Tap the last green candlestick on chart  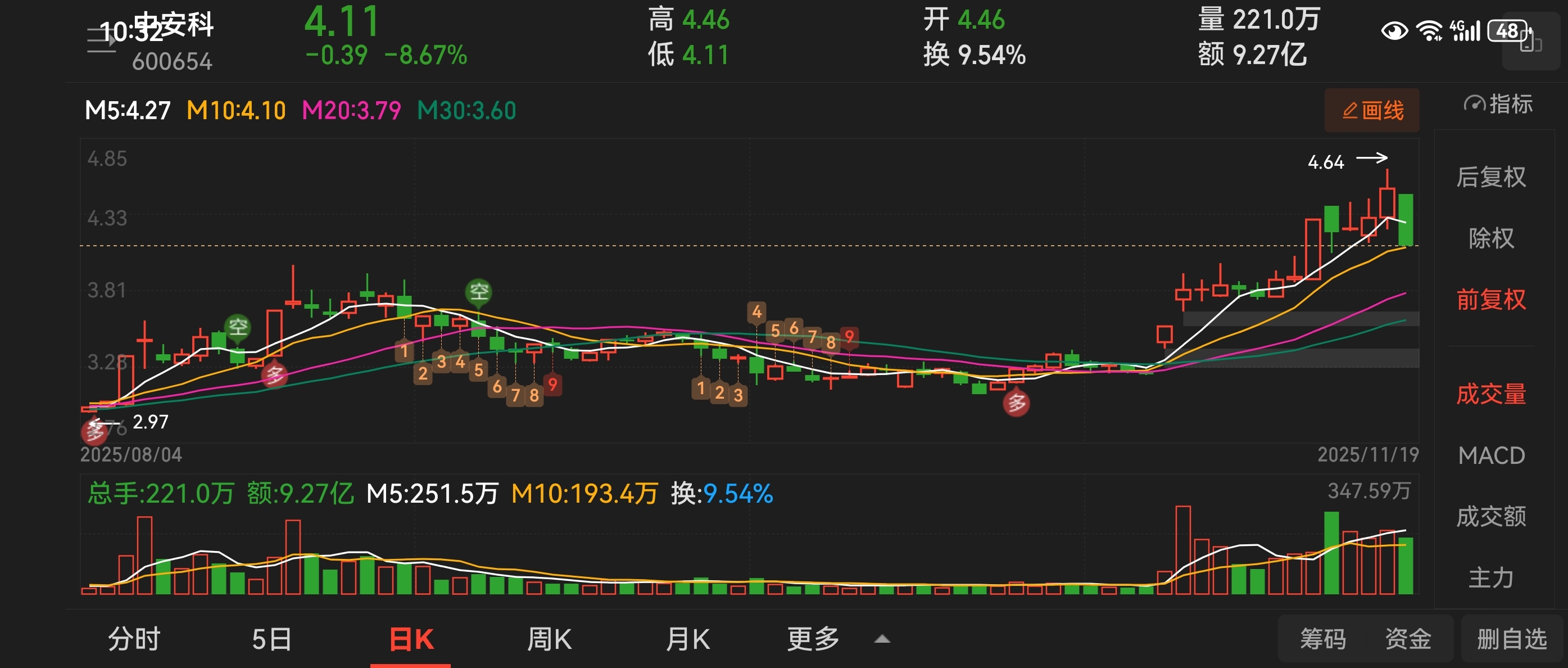click(x=1406, y=219)
